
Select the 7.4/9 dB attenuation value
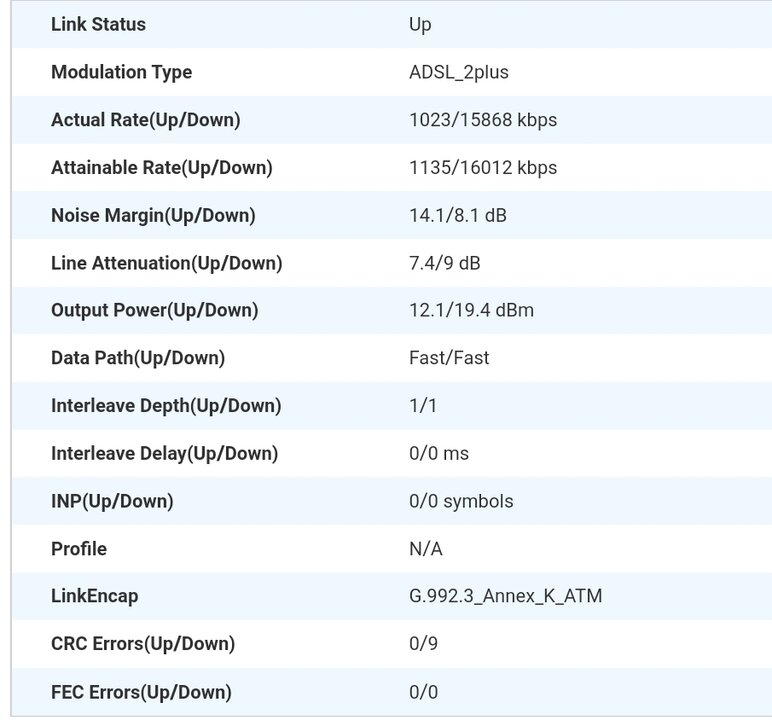click(x=445, y=263)
